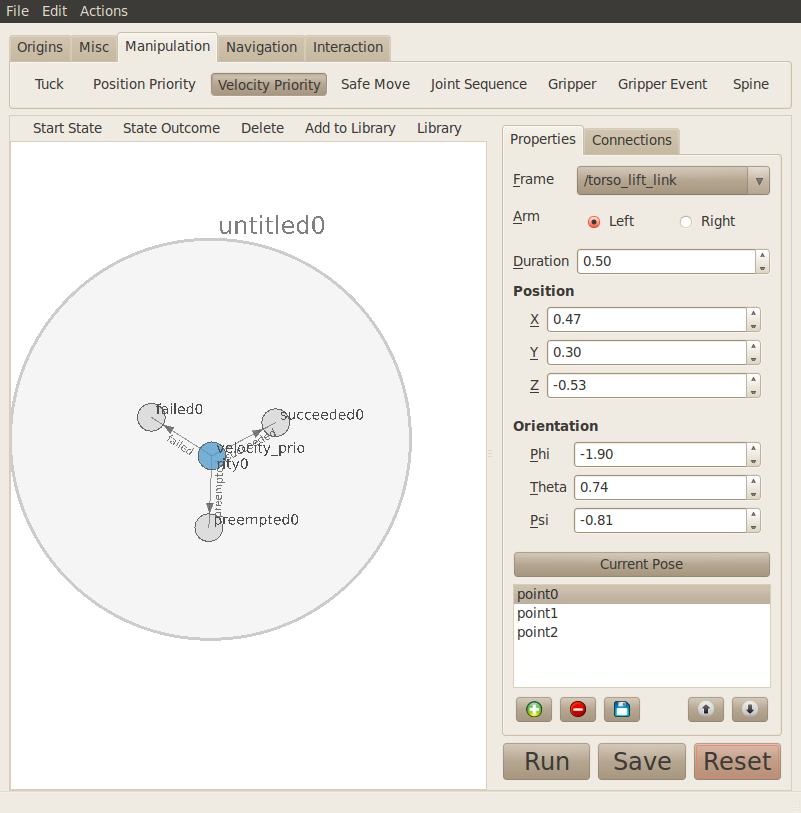Switch to the Connections tab
Viewport: 801px width, 813px height.
(x=631, y=141)
